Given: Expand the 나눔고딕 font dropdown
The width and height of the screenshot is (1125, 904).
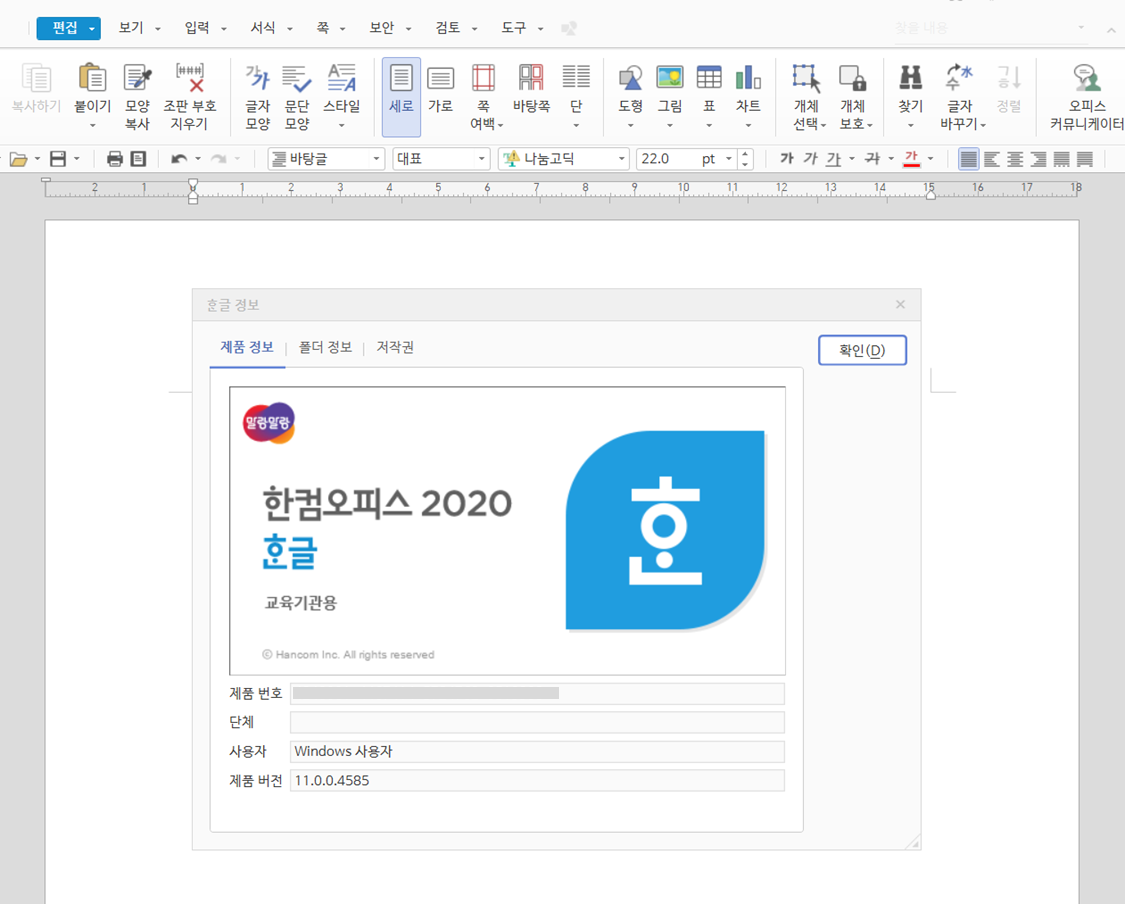Looking at the screenshot, I should tap(622, 159).
